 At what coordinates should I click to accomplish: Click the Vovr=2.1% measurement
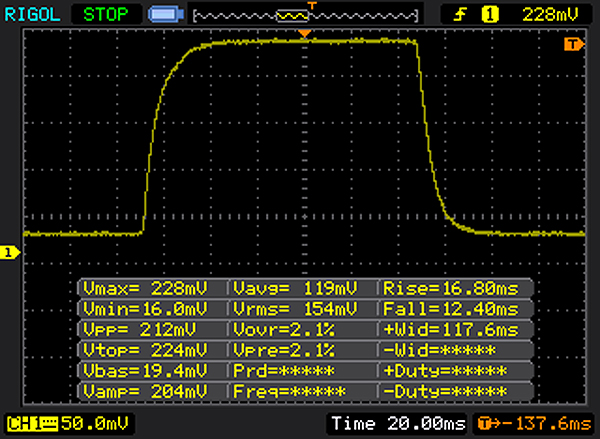click(x=284, y=329)
